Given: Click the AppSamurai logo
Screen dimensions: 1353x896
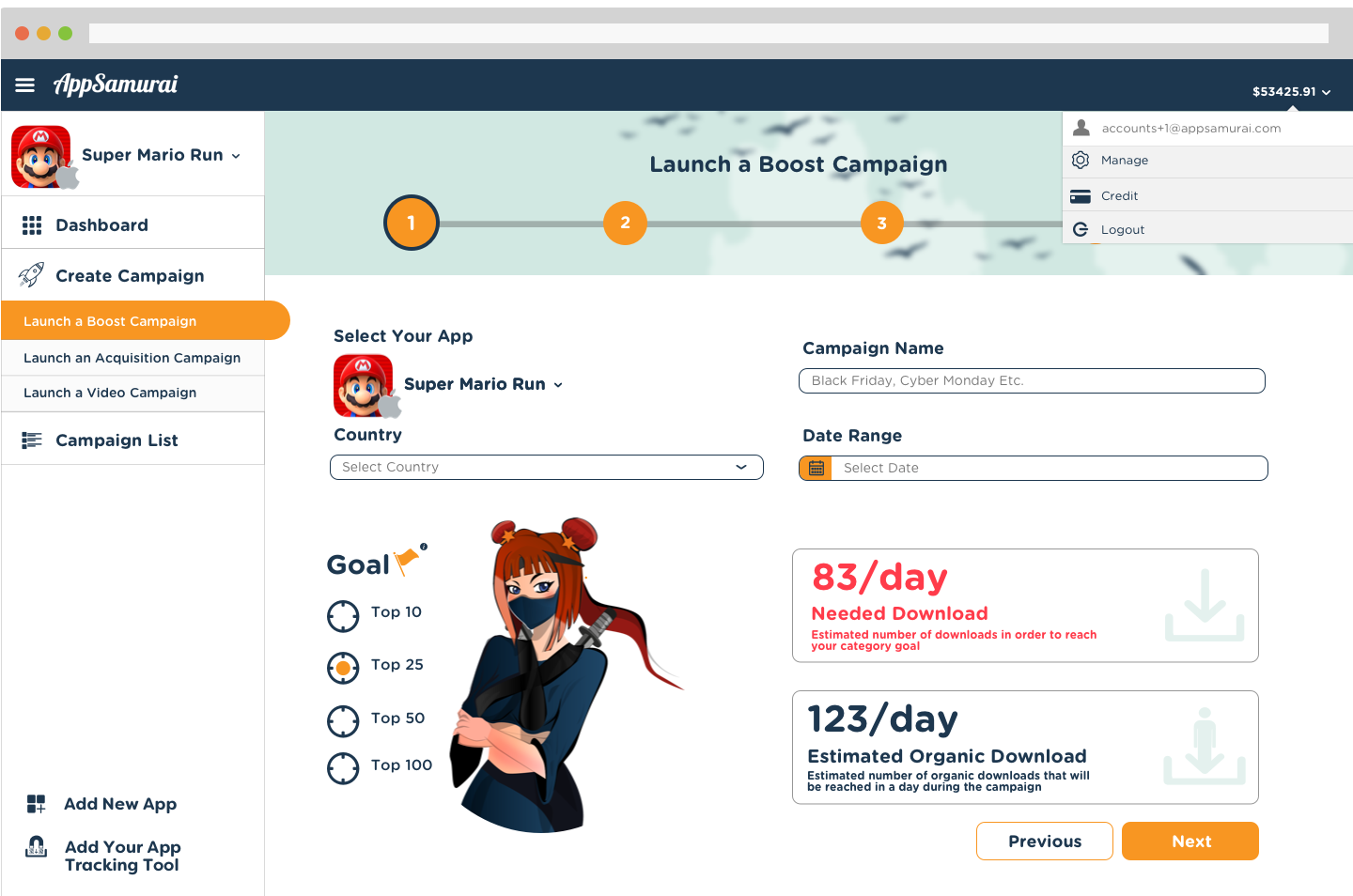Looking at the screenshot, I should [x=116, y=85].
